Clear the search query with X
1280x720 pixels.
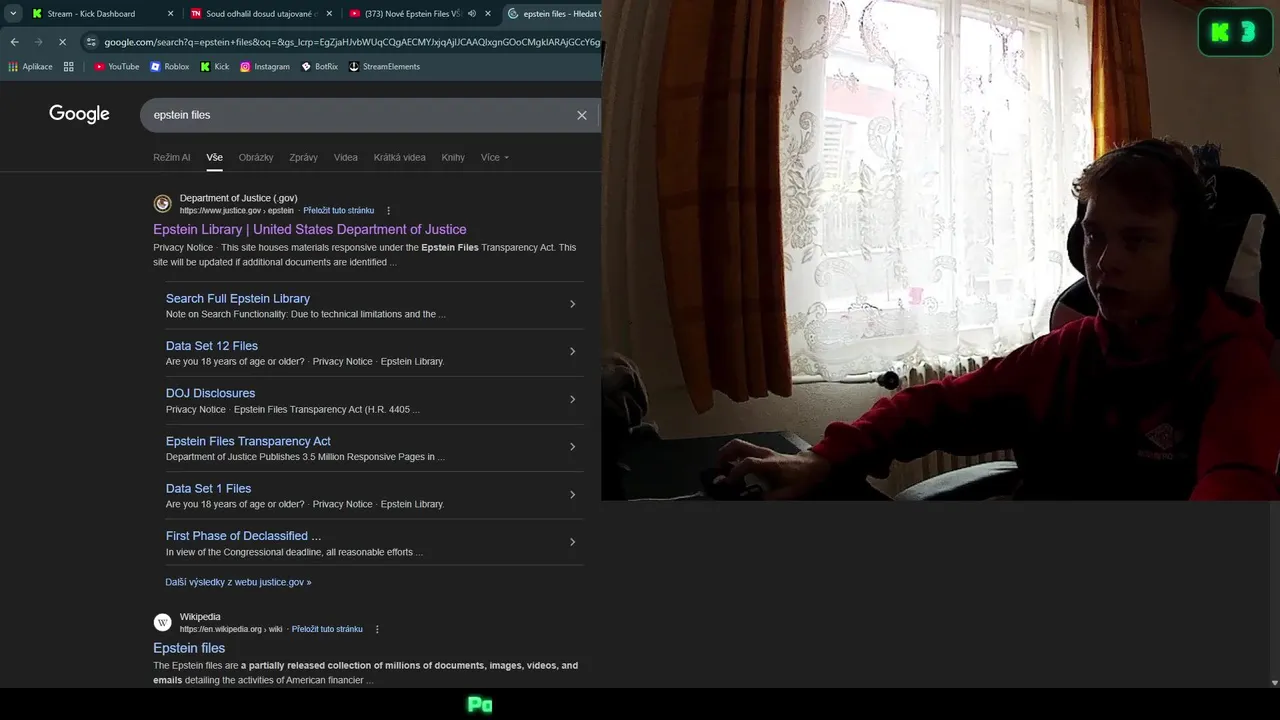(x=582, y=115)
